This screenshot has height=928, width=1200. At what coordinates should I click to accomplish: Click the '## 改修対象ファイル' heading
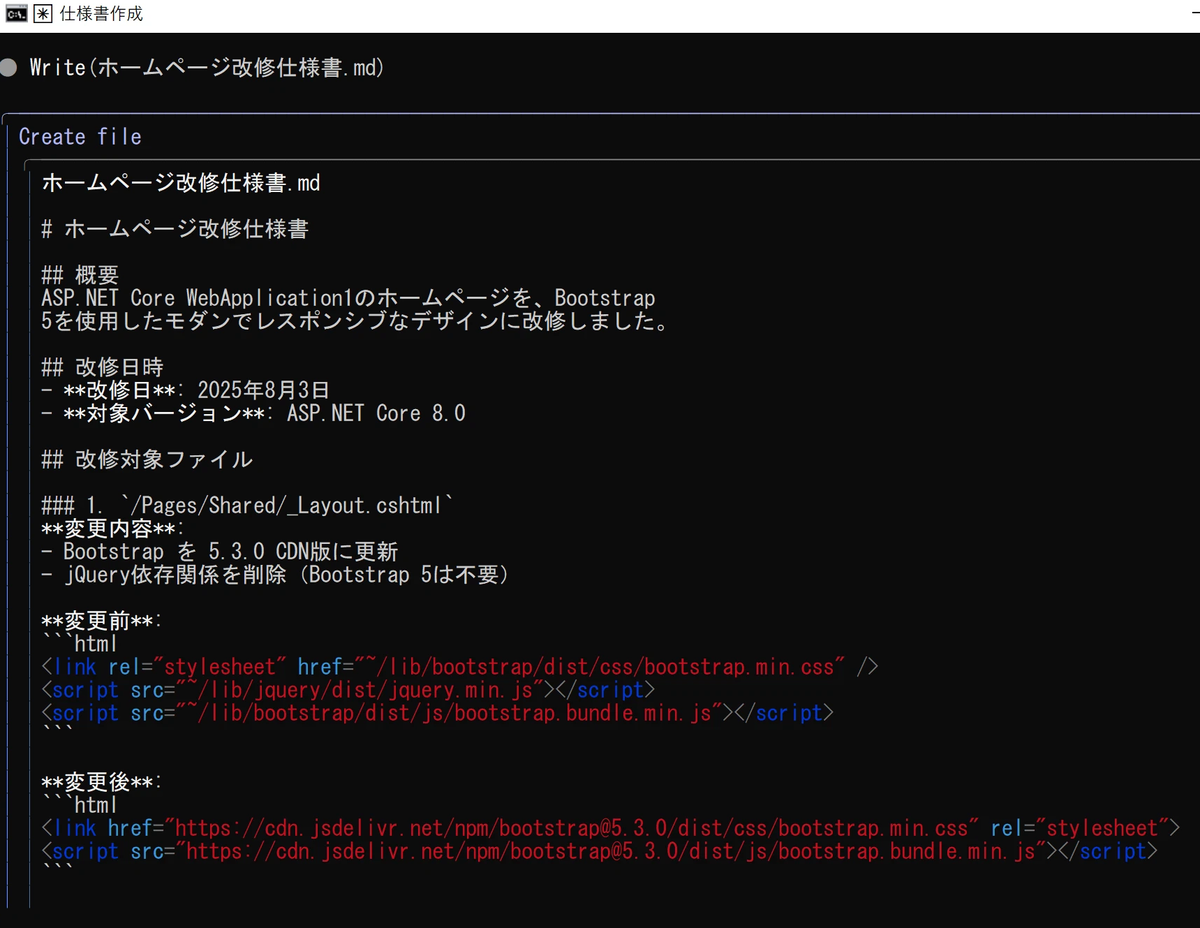pyautogui.click(x=147, y=459)
